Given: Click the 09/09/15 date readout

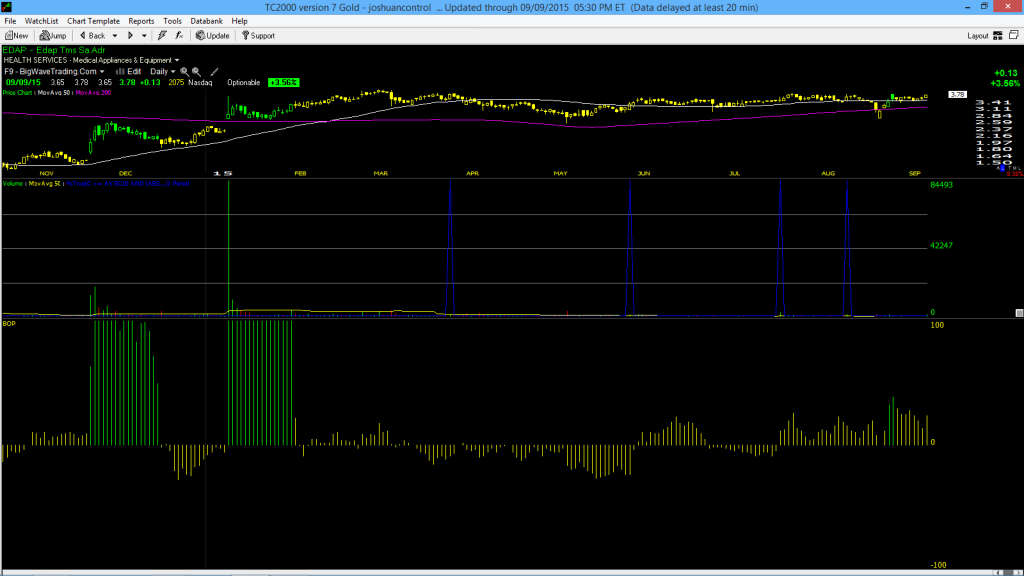Looking at the screenshot, I should 24,82.
